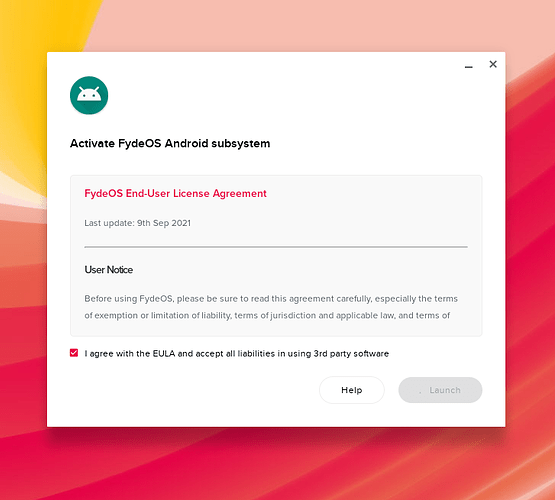Click the green Android robot icon
Viewport: 555px width, 500px height.
click(x=89, y=95)
